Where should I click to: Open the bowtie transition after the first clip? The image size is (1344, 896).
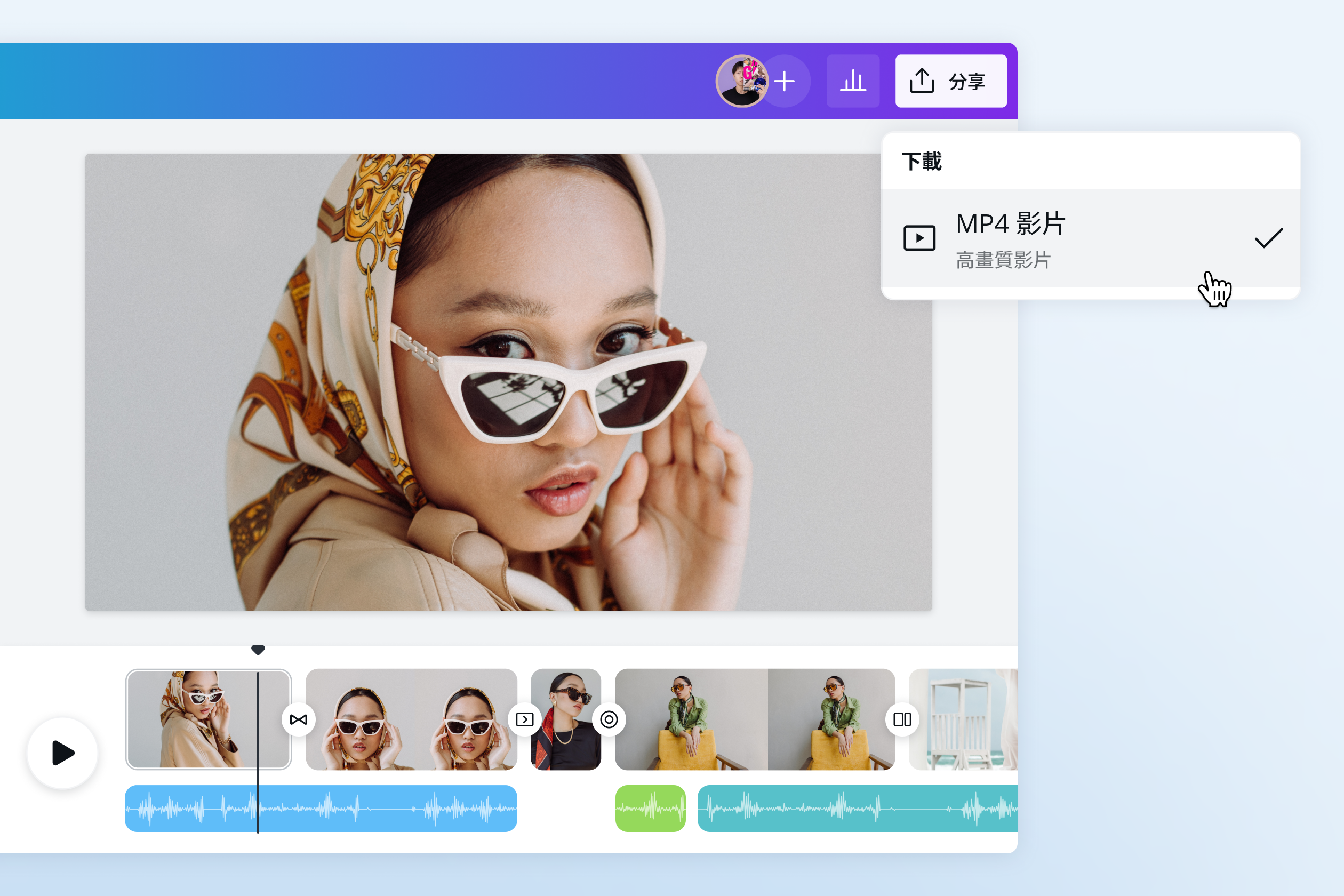click(298, 719)
